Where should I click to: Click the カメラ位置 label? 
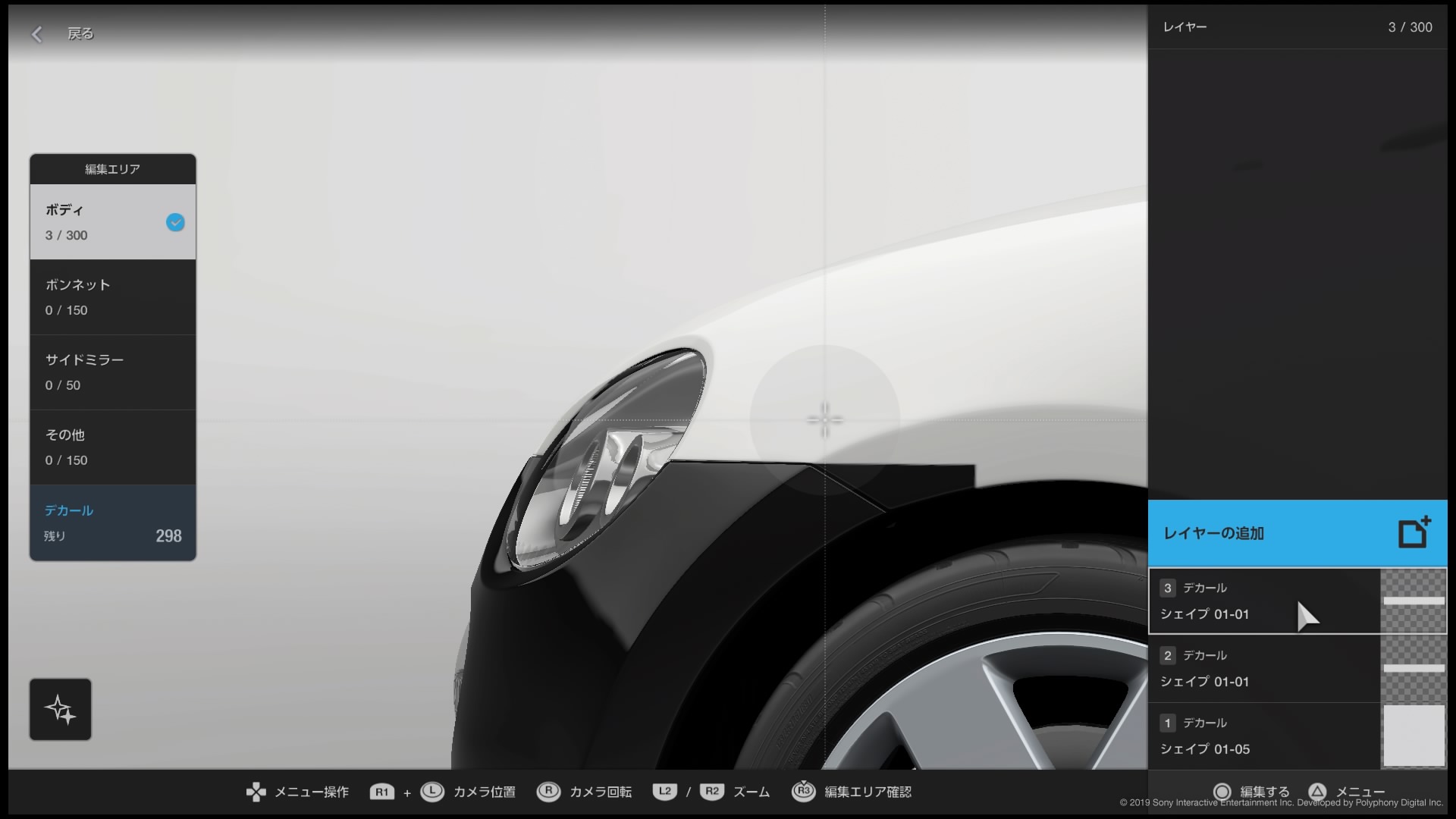[484, 792]
